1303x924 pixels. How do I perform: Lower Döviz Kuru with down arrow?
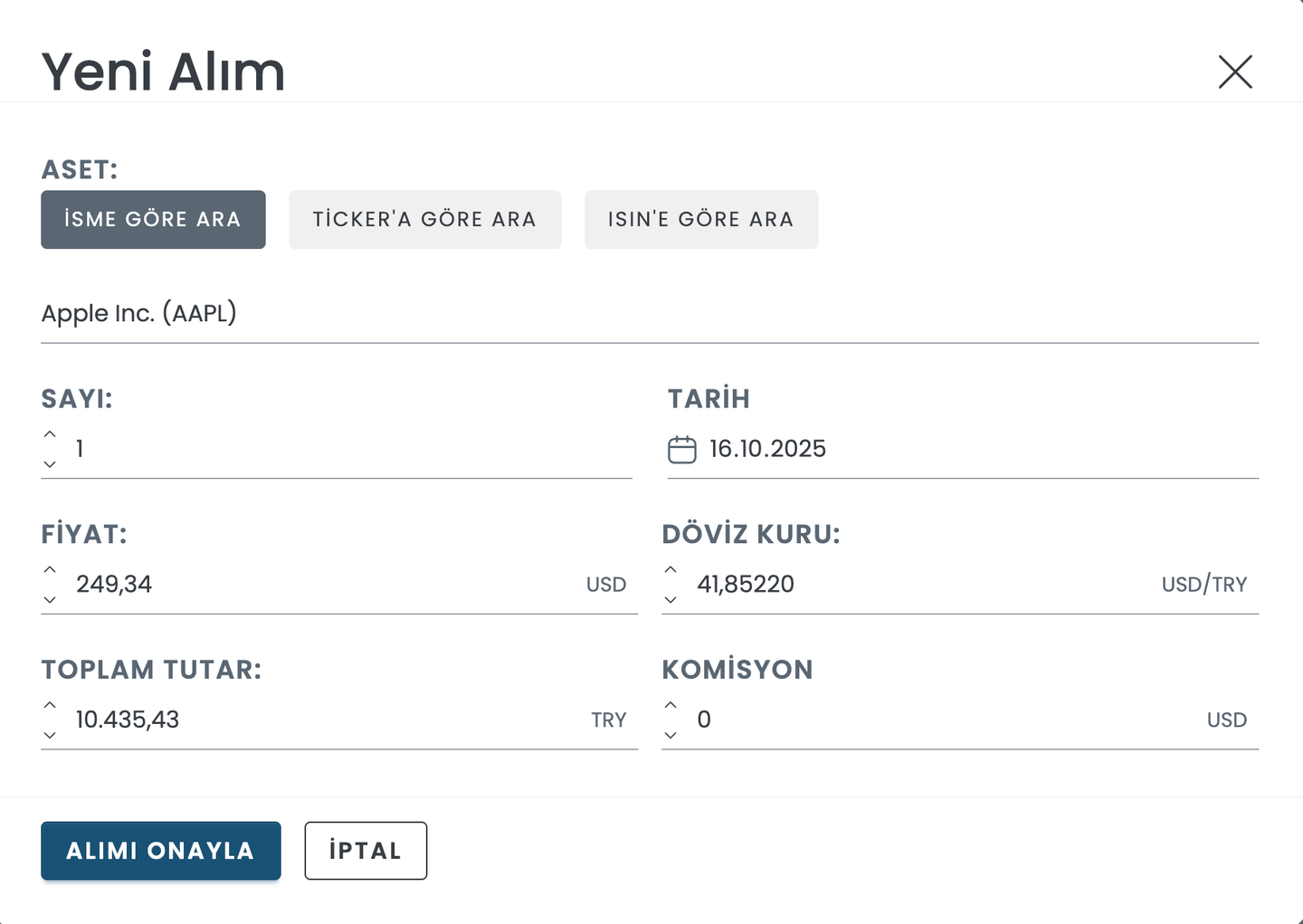(x=671, y=600)
